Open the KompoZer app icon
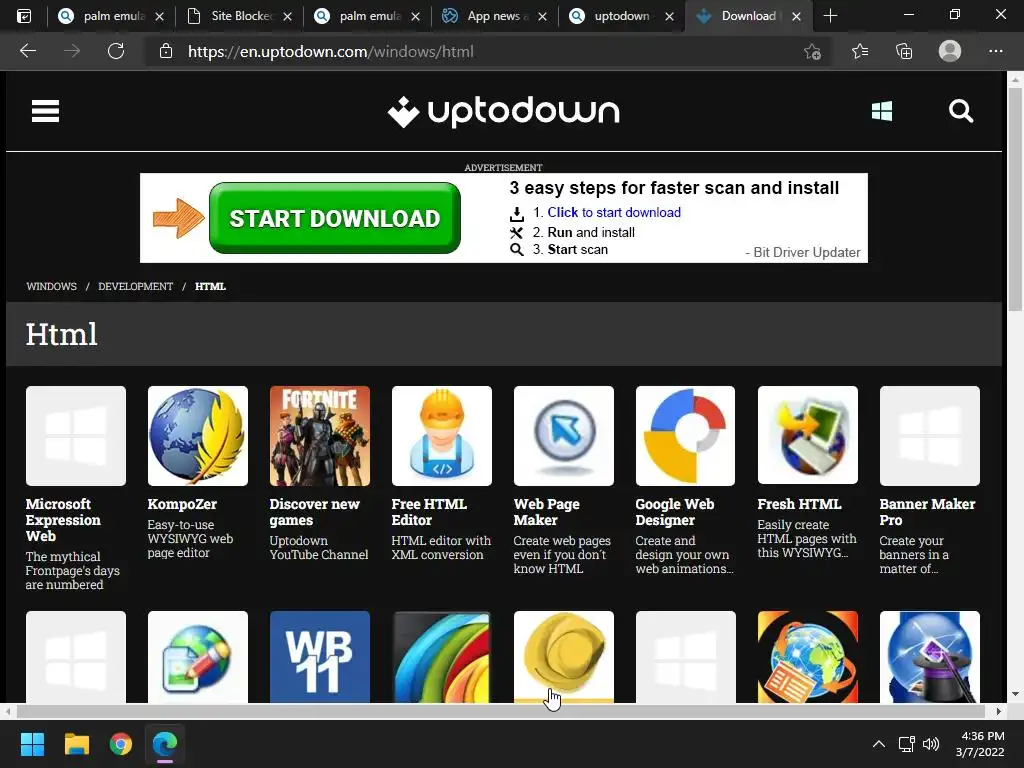Image resolution: width=1024 pixels, height=768 pixels. tap(198, 436)
